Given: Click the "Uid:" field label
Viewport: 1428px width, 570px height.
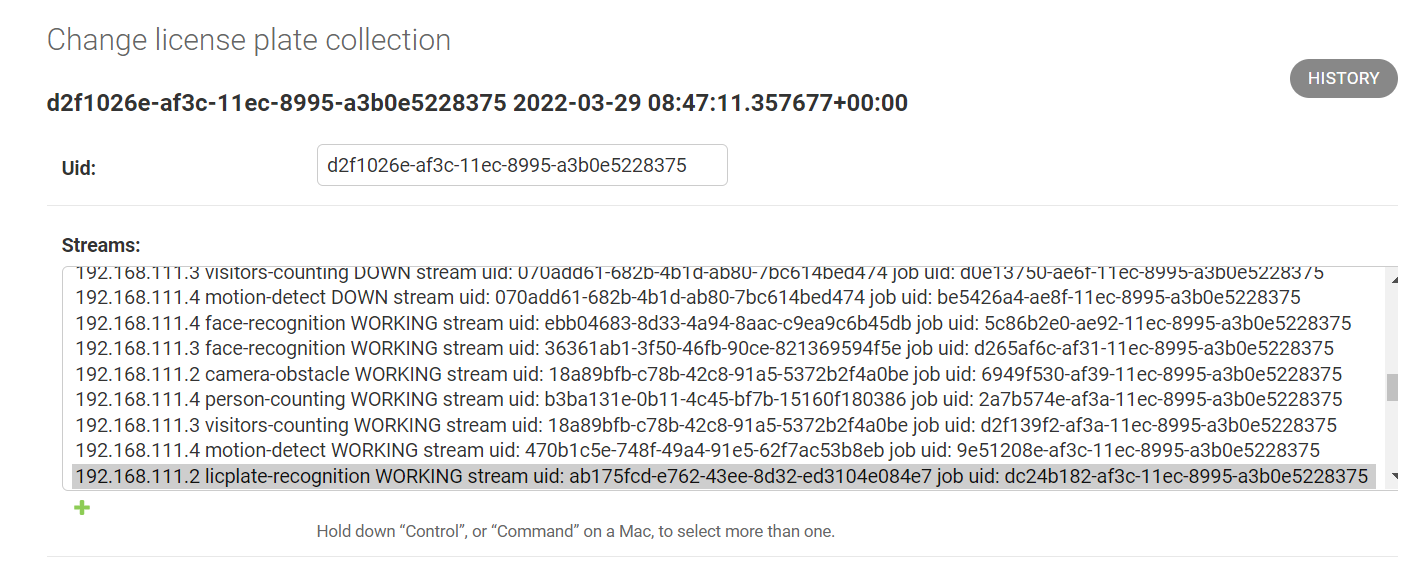Looking at the screenshot, I should (79, 168).
